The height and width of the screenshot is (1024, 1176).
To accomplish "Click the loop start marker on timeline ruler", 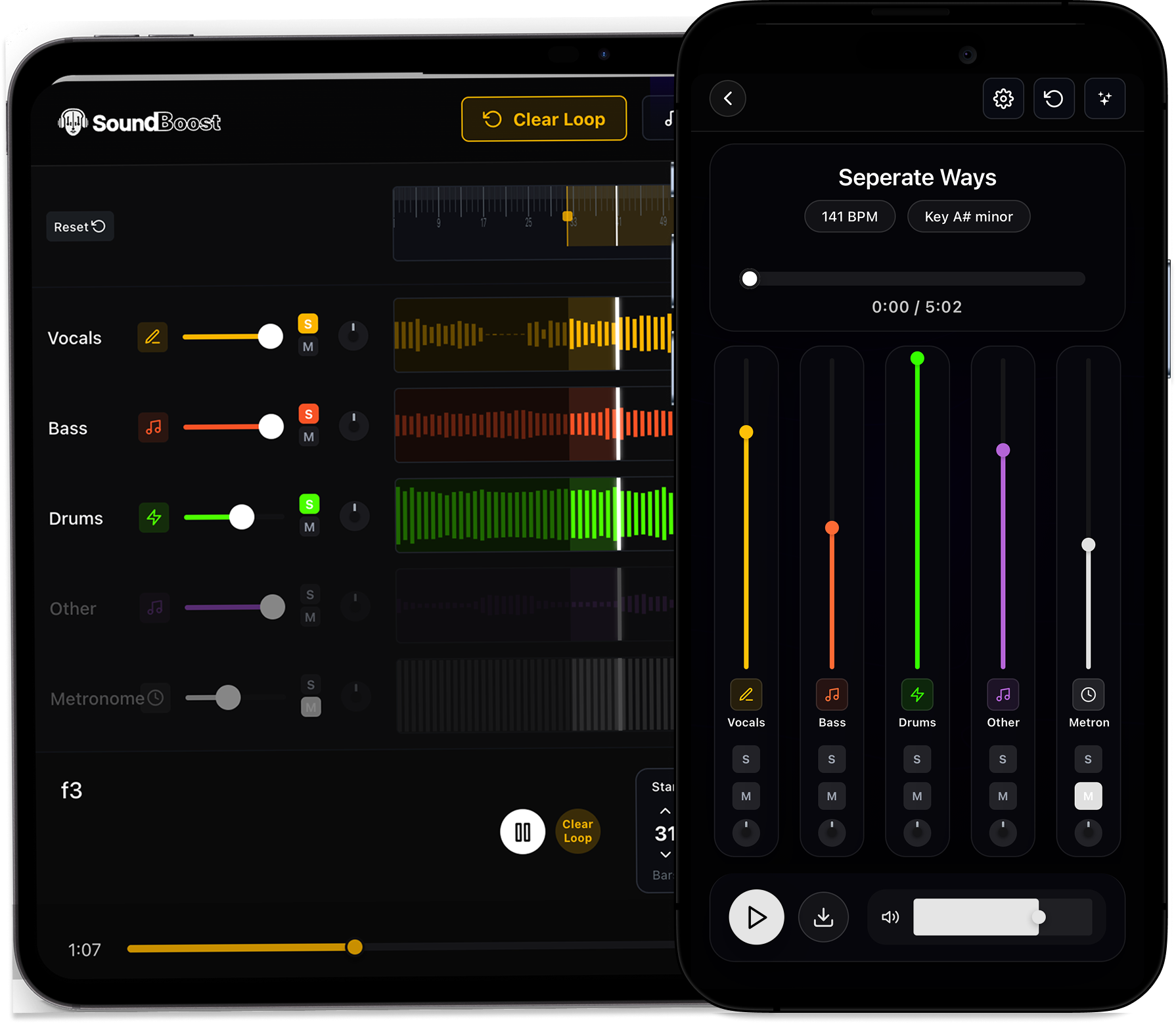I will click(x=568, y=216).
